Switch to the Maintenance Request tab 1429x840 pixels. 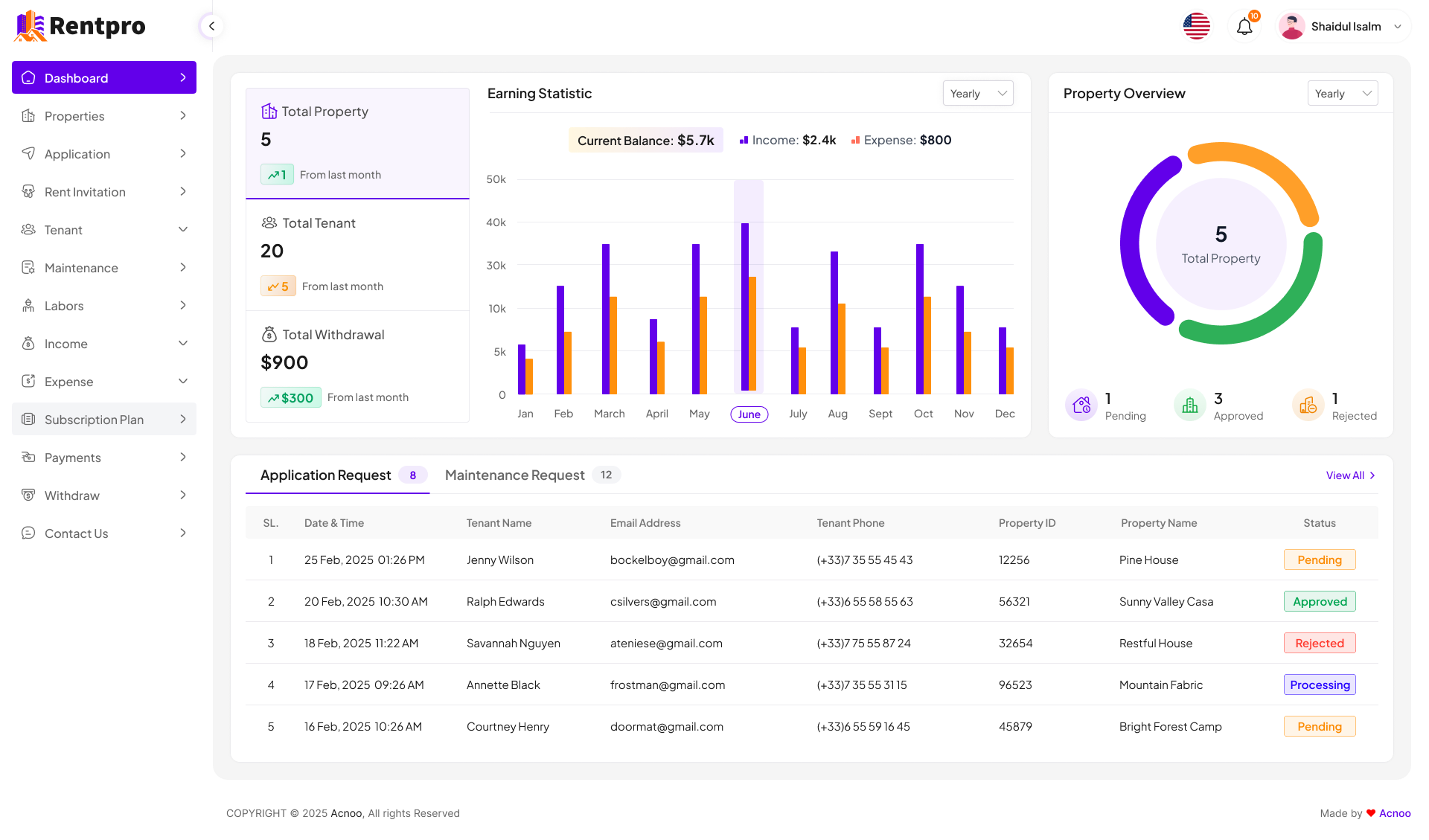point(515,475)
